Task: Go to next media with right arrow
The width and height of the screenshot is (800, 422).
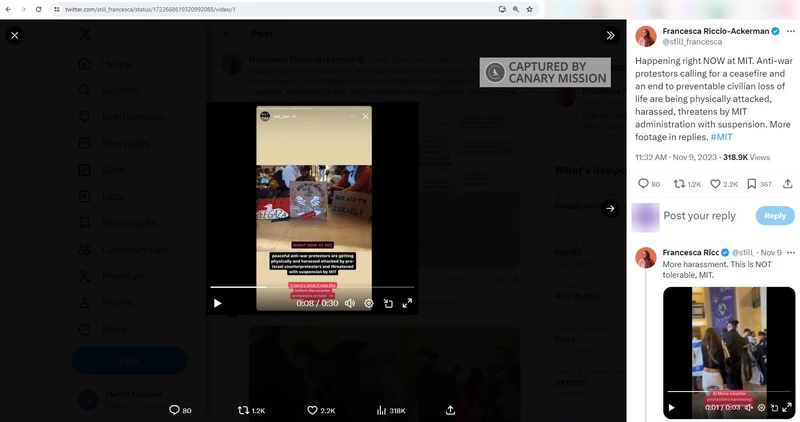Action: (610, 208)
